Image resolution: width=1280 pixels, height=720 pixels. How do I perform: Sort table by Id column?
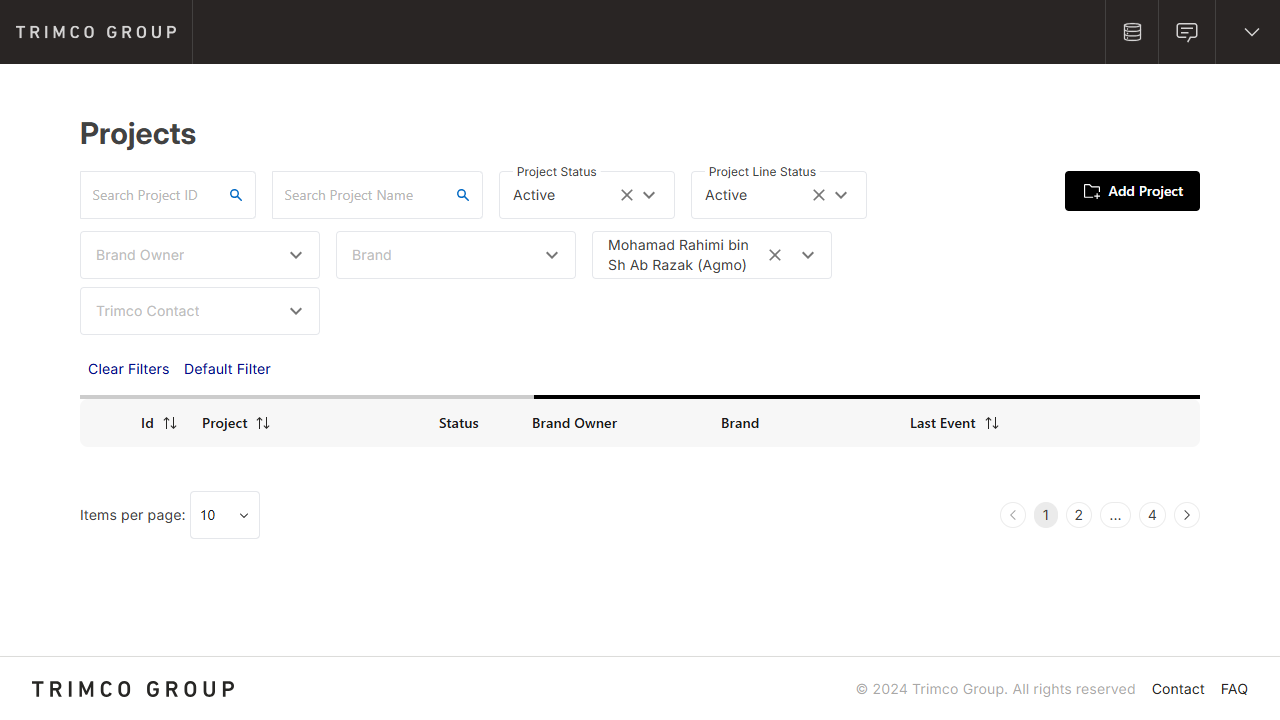pos(170,423)
